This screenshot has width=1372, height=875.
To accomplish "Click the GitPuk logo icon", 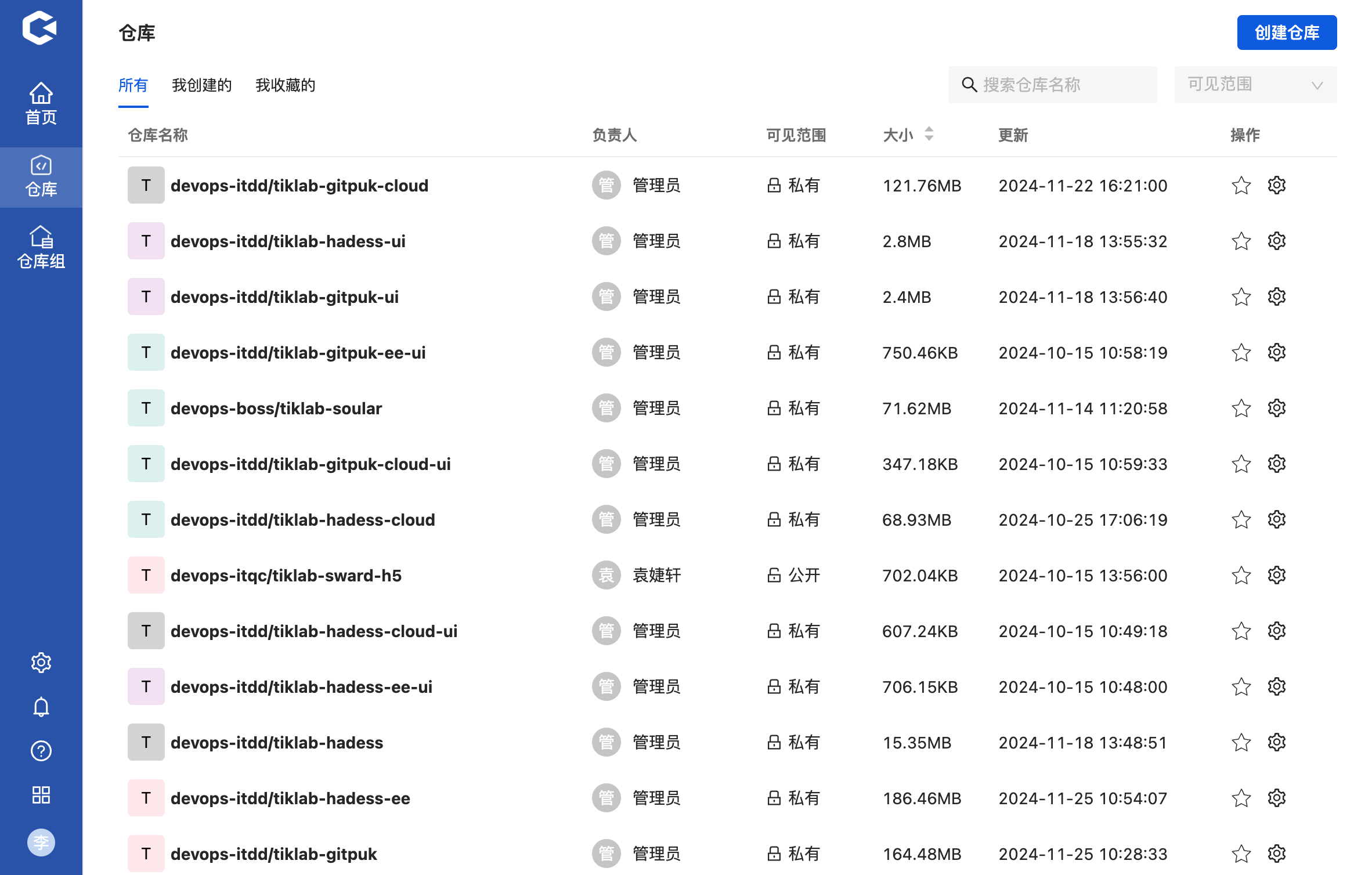I will pyautogui.click(x=40, y=28).
